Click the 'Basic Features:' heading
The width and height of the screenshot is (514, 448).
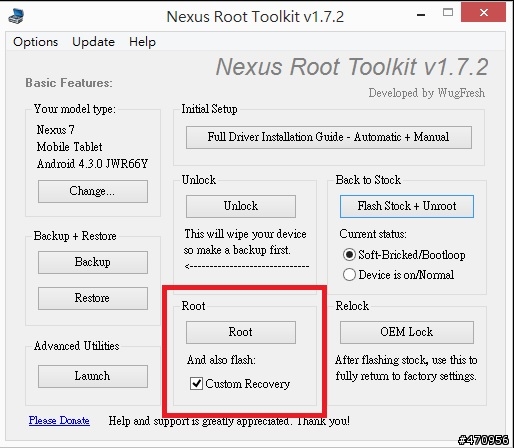coord(69,83)
